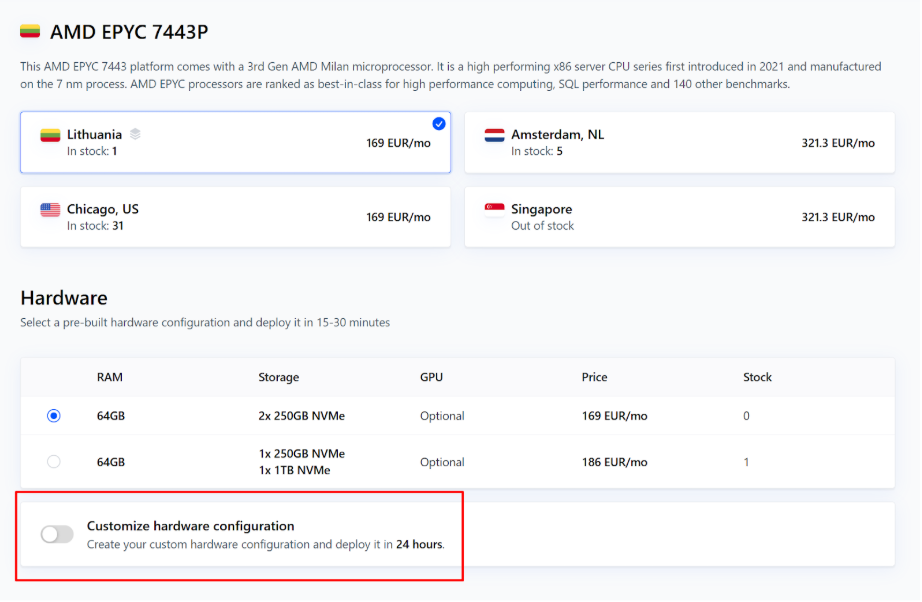Select the 186 EUR/mo configuration radio button
The height and width of the screenshot is (602, 922).
point(54,462)
